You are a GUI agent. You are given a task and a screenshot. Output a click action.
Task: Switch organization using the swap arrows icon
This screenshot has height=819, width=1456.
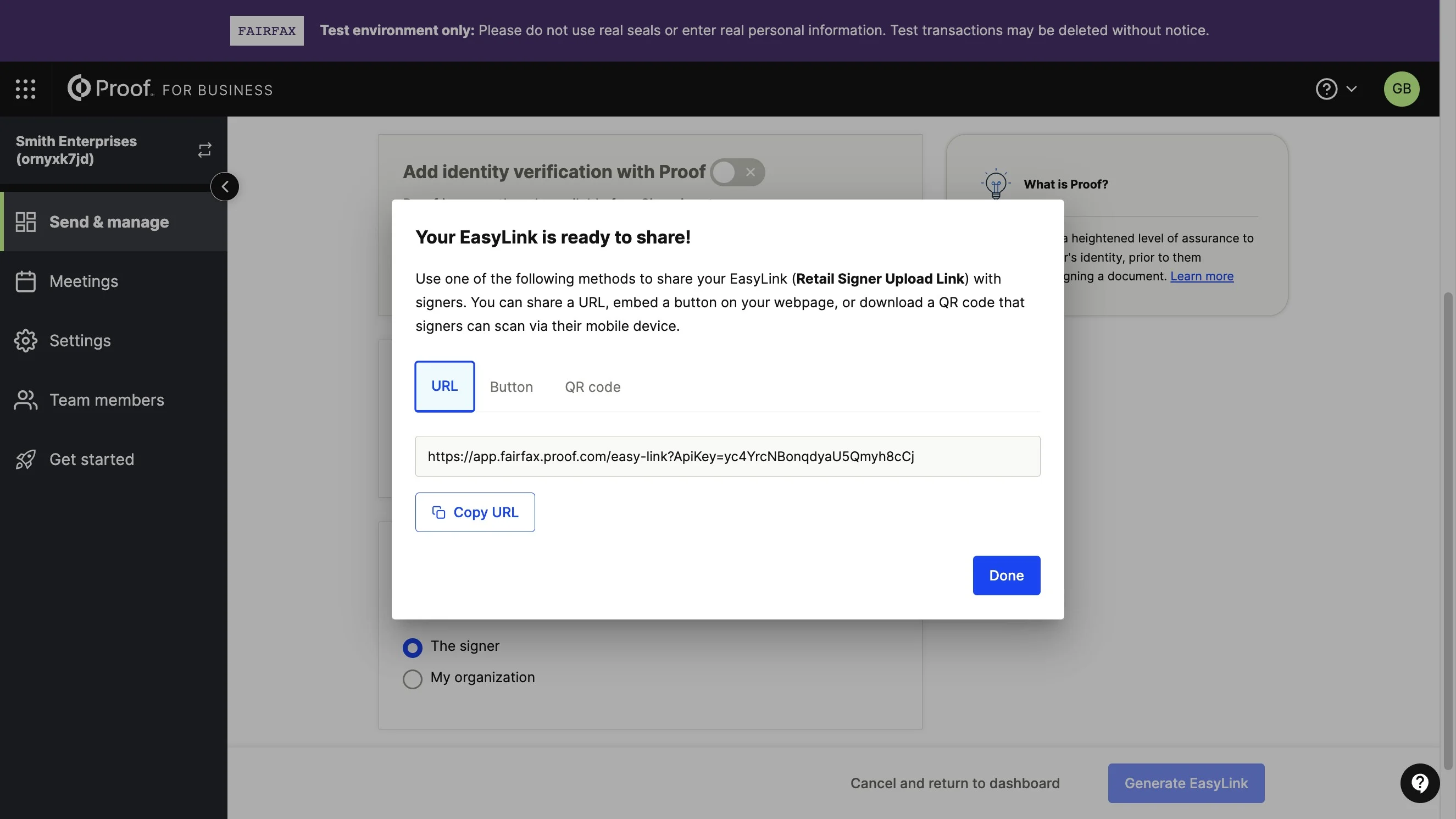(x=204, y=150)
